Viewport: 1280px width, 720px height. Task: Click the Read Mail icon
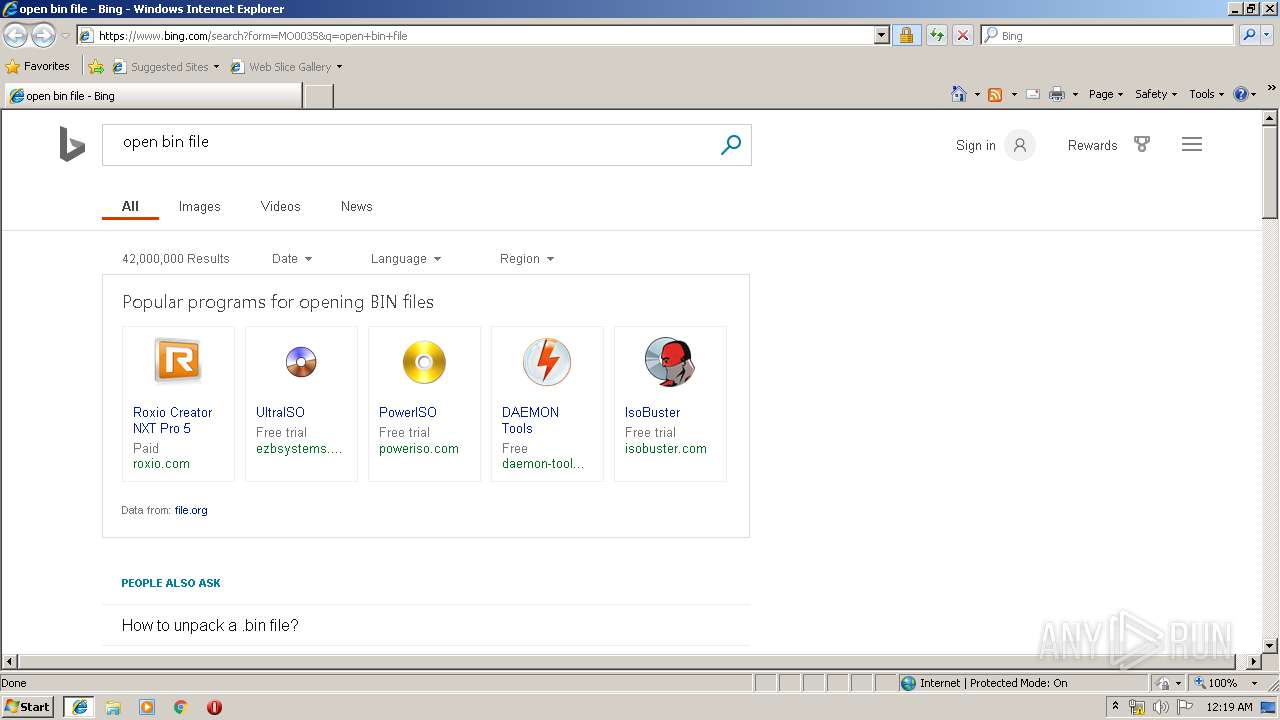tap(1033, 94)
